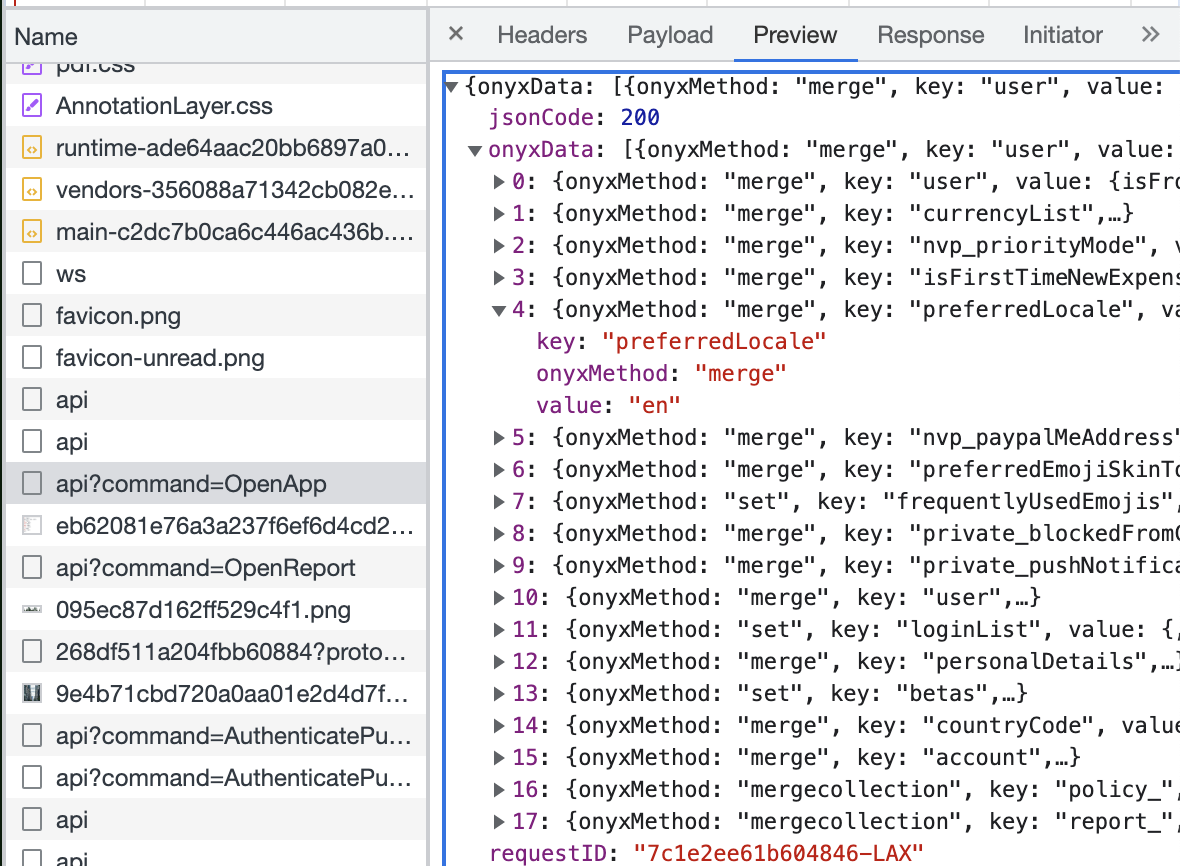Collapse the root JSON object
Screen dimensions: 1180x866
[452, 87]
